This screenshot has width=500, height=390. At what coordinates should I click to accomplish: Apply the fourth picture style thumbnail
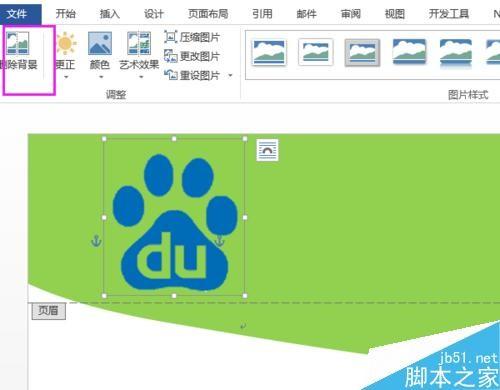(409, 52)
